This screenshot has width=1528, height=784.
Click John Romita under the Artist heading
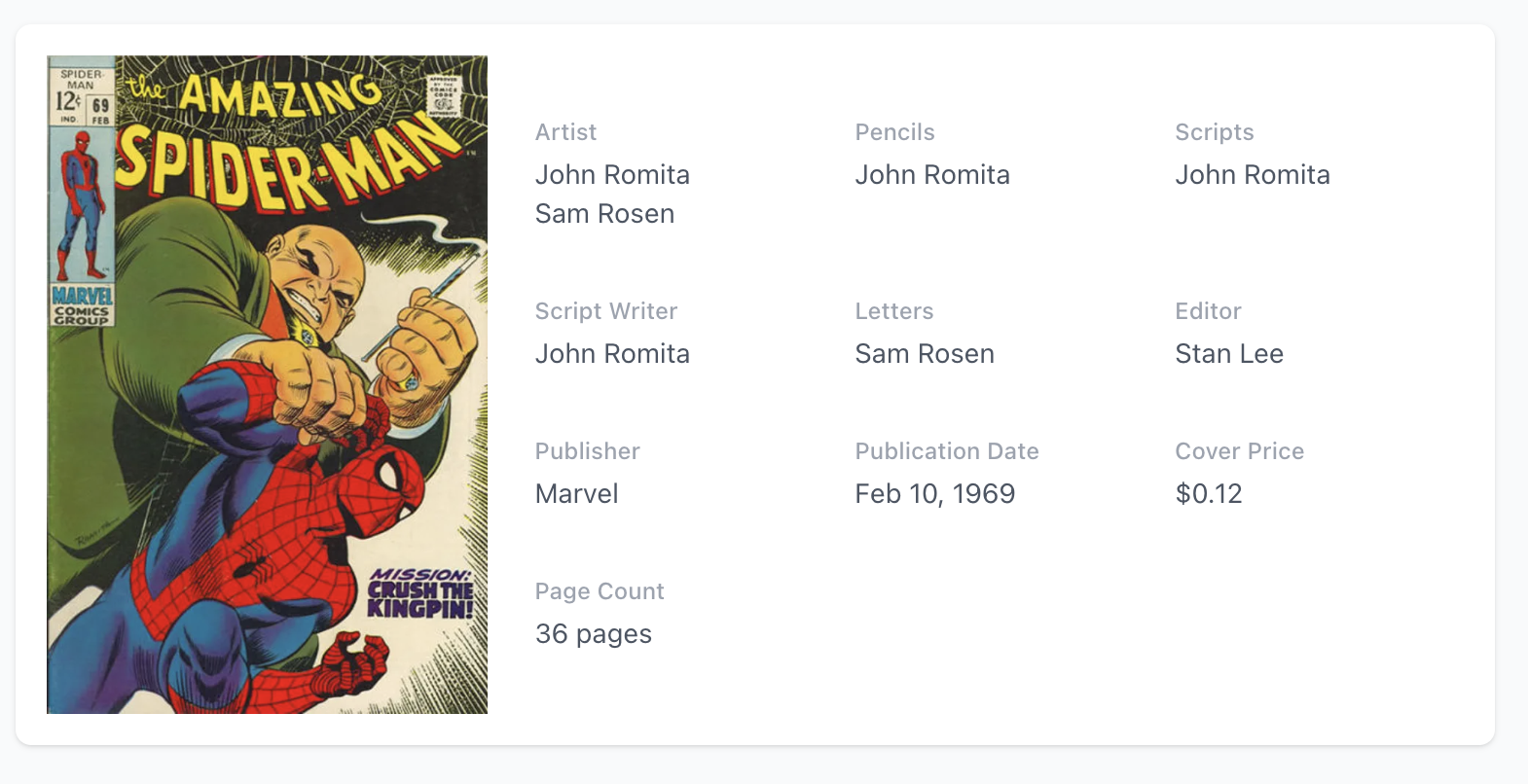612,175
